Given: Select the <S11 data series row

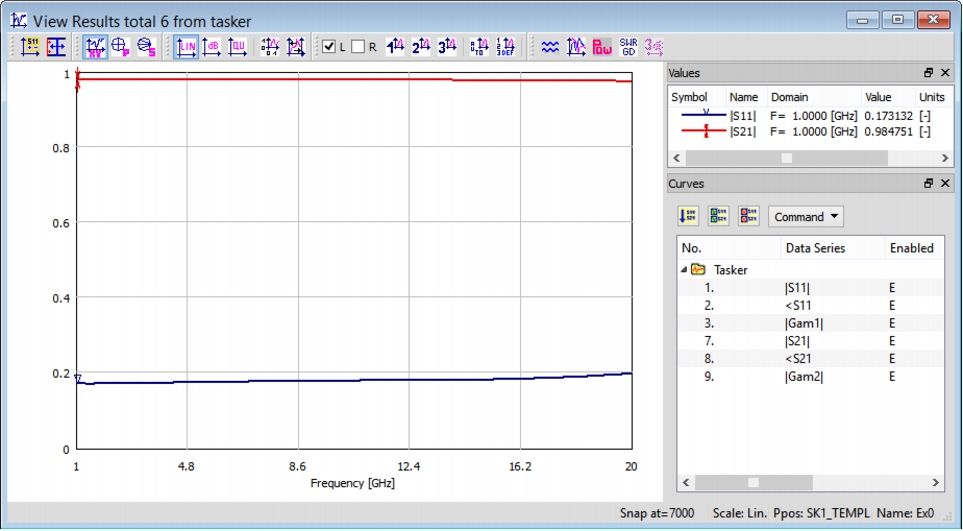Looking at the screenshot, I should point(811,305).
